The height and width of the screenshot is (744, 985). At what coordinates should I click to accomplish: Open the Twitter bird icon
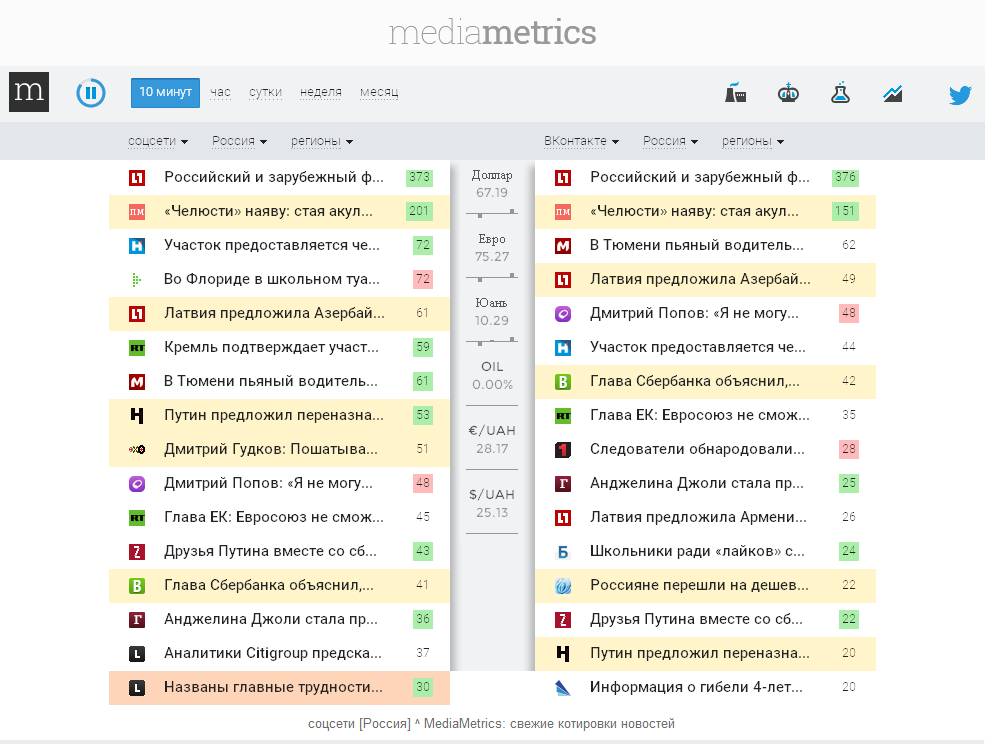coord(960,95)
